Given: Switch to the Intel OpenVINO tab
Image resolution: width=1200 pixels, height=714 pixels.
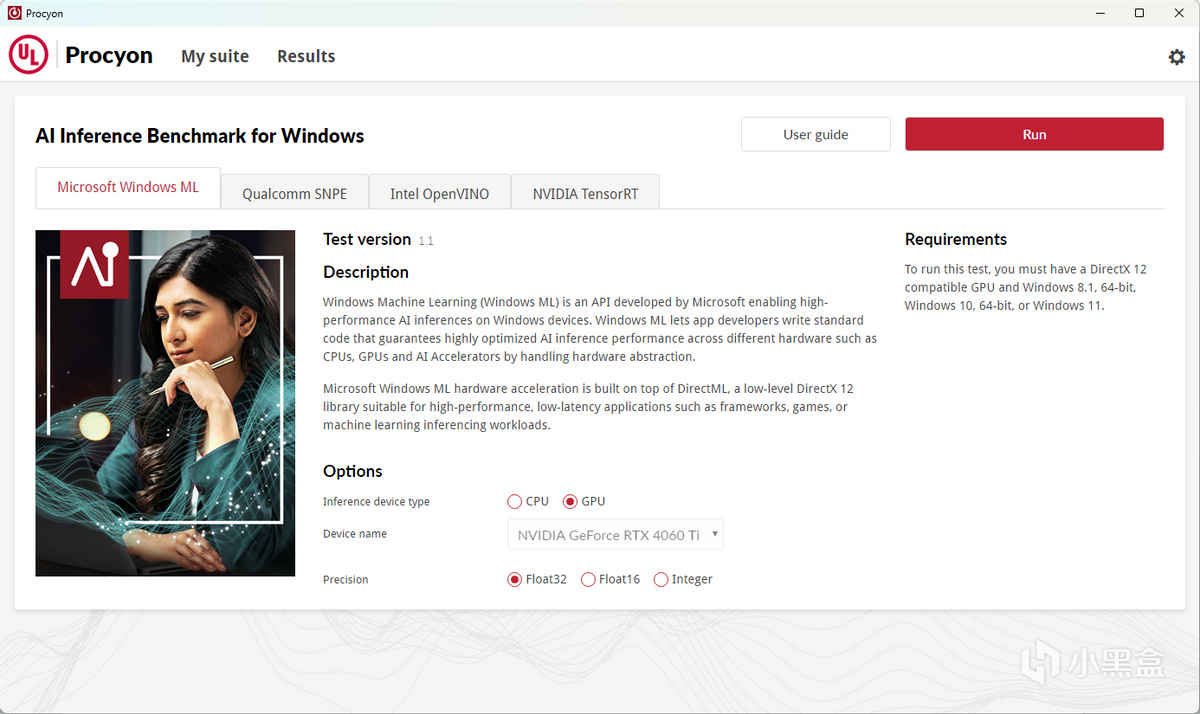Looking at the screenshot, I should point(439,193).
